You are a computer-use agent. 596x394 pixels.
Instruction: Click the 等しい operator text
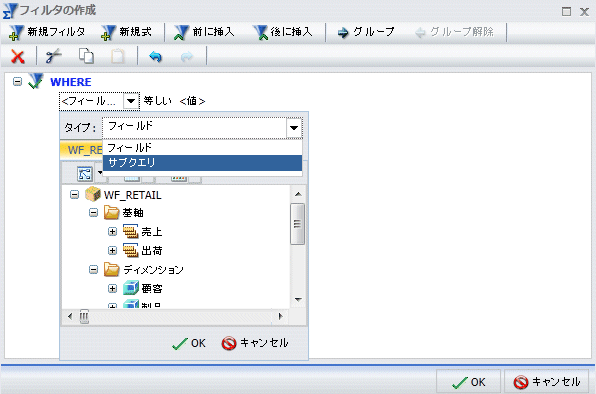coord(157,101)
